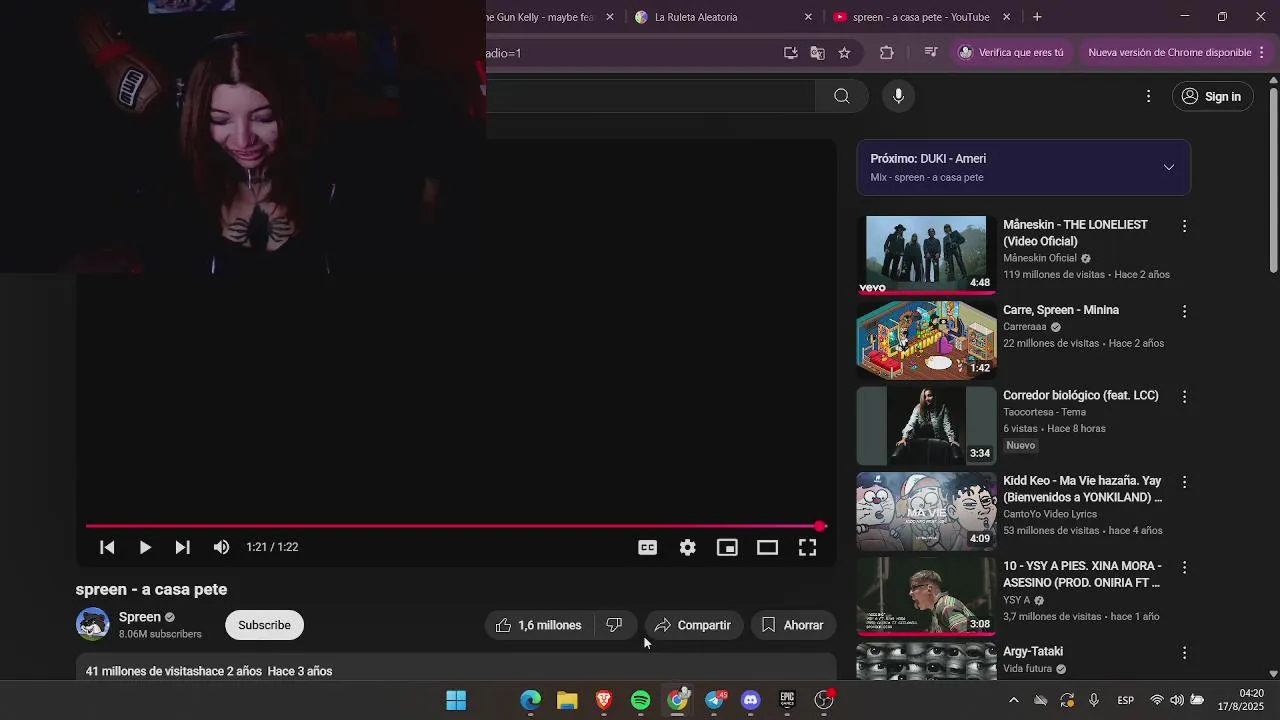Open Carre, Spreen - Minina thumbnail
Screen dimensions: 1280x720
pos(926,340)
